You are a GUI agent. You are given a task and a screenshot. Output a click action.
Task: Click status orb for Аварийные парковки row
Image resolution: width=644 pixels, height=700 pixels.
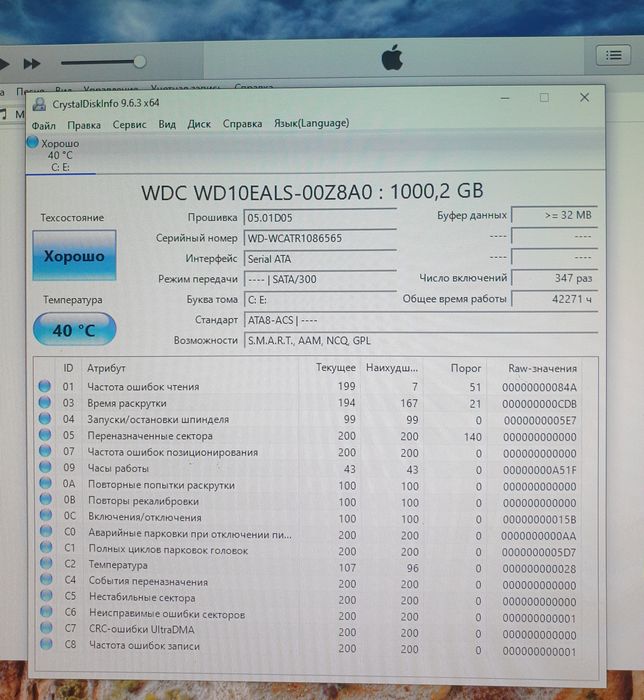pos(46,531)
